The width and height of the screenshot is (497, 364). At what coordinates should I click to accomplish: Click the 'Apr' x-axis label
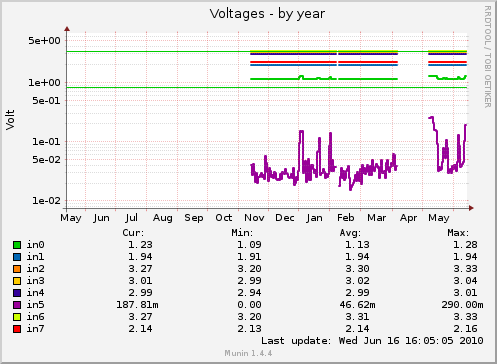408,218
